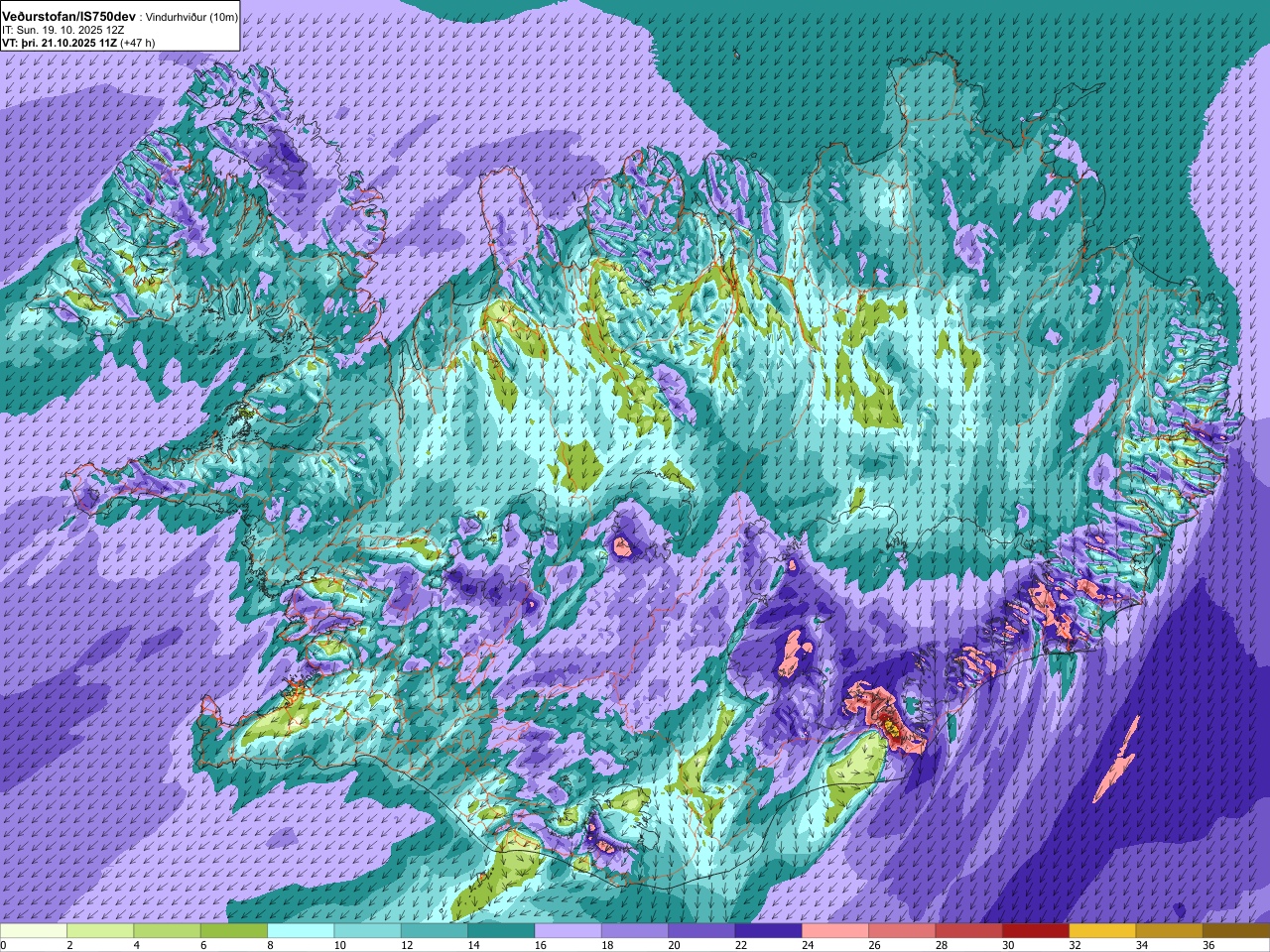Screen dimensions: 1270x952
Task: Select the light teal 10–12 legend swatch
Action: (x=367, y=931)
